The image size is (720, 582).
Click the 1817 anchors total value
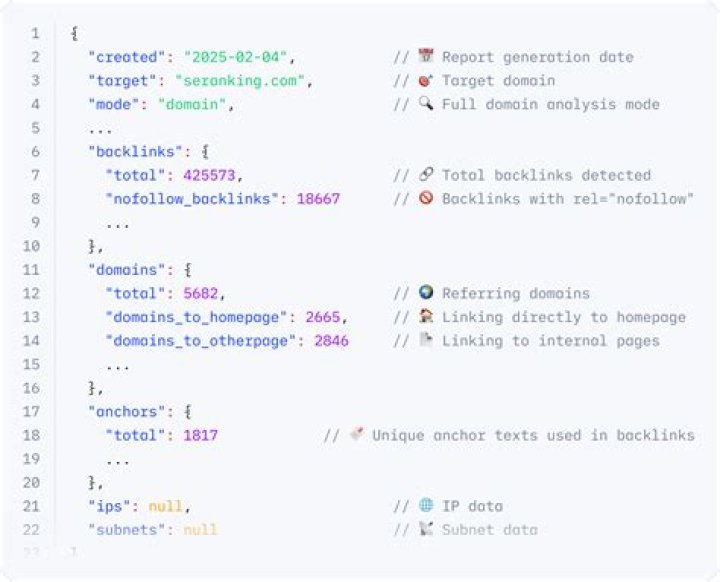point(200,435)
